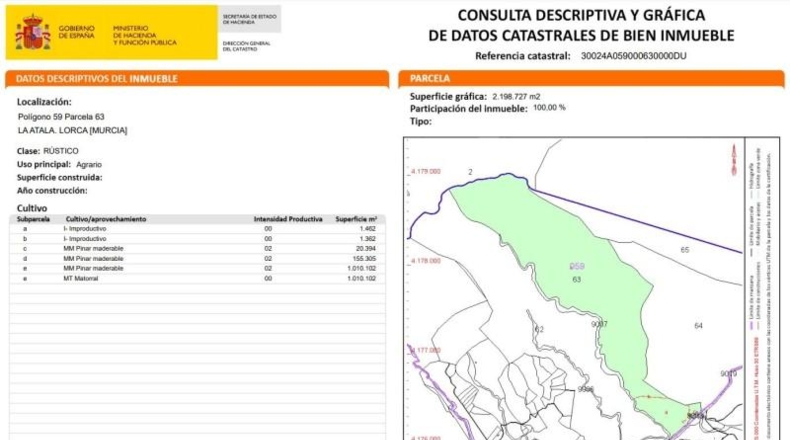Click UTM coordinate label '4.178.000'

pyautogui.click(x=426, y=261)
